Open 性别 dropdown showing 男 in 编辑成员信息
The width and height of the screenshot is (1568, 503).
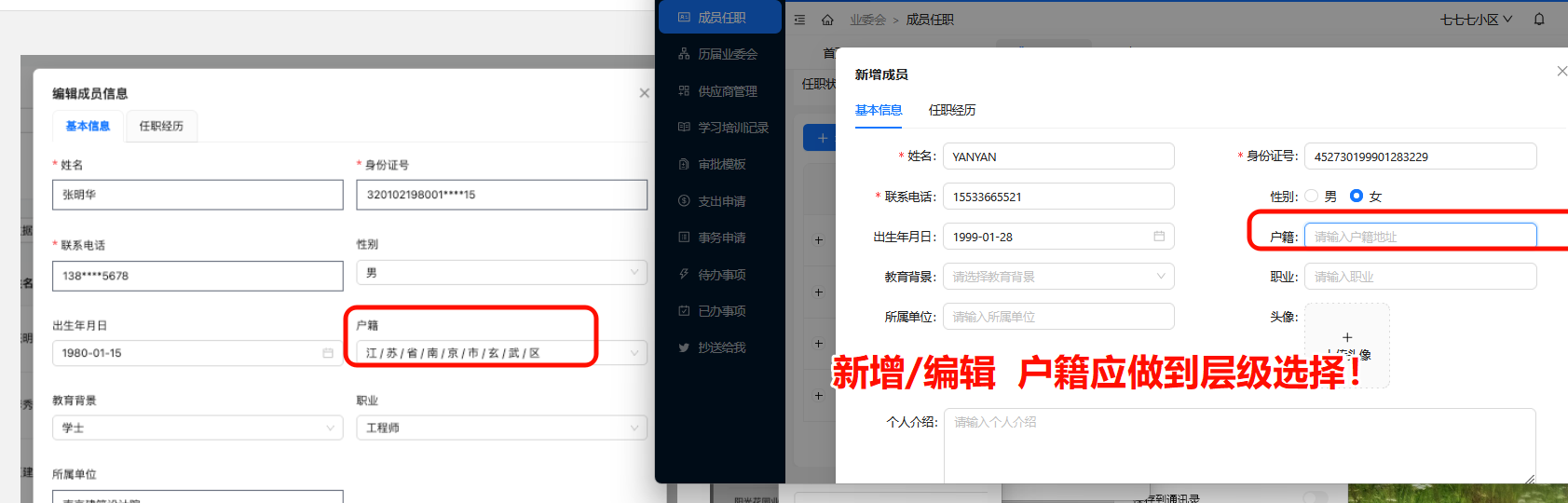point(501,273)
